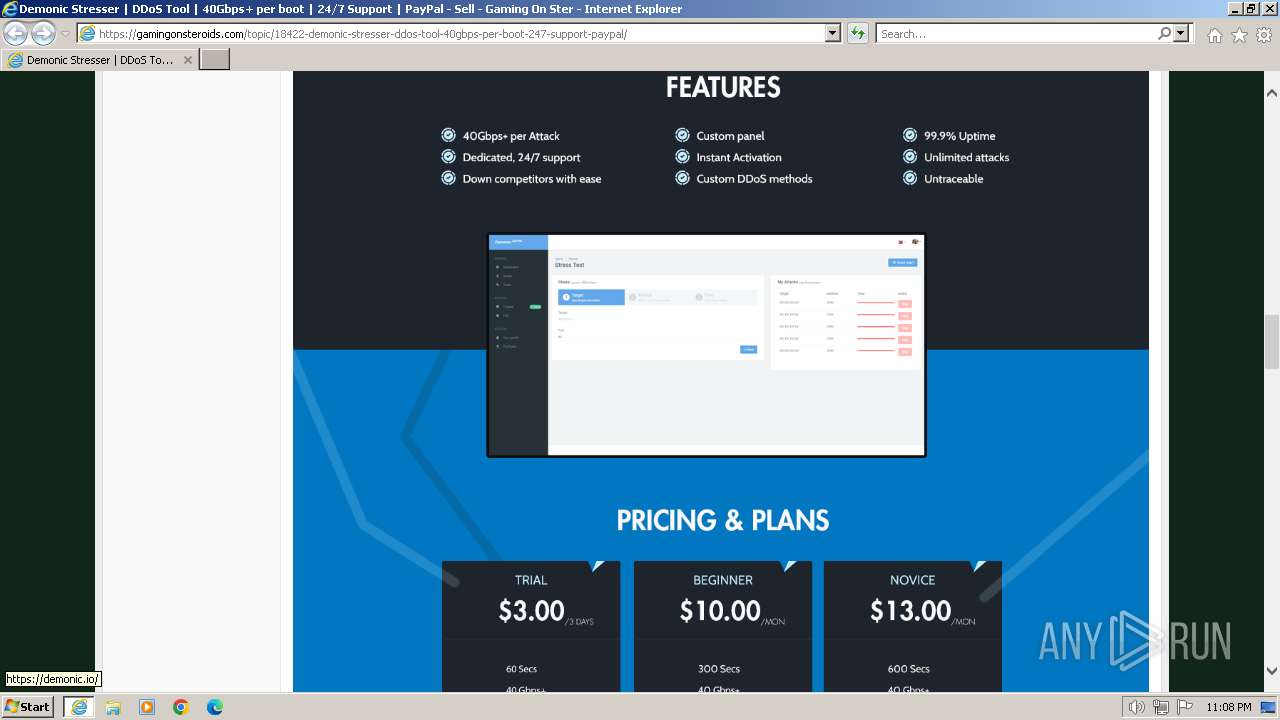Click the Action Center flag tray icon
This screenshot has width=1280, height=720.
pyautogui.click(x=1185, y=707)
